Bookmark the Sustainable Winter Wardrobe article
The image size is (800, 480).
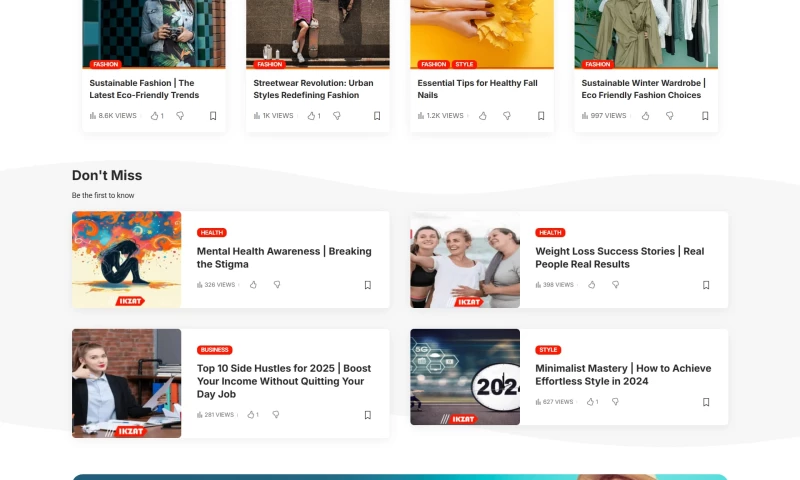pos(705,116)
